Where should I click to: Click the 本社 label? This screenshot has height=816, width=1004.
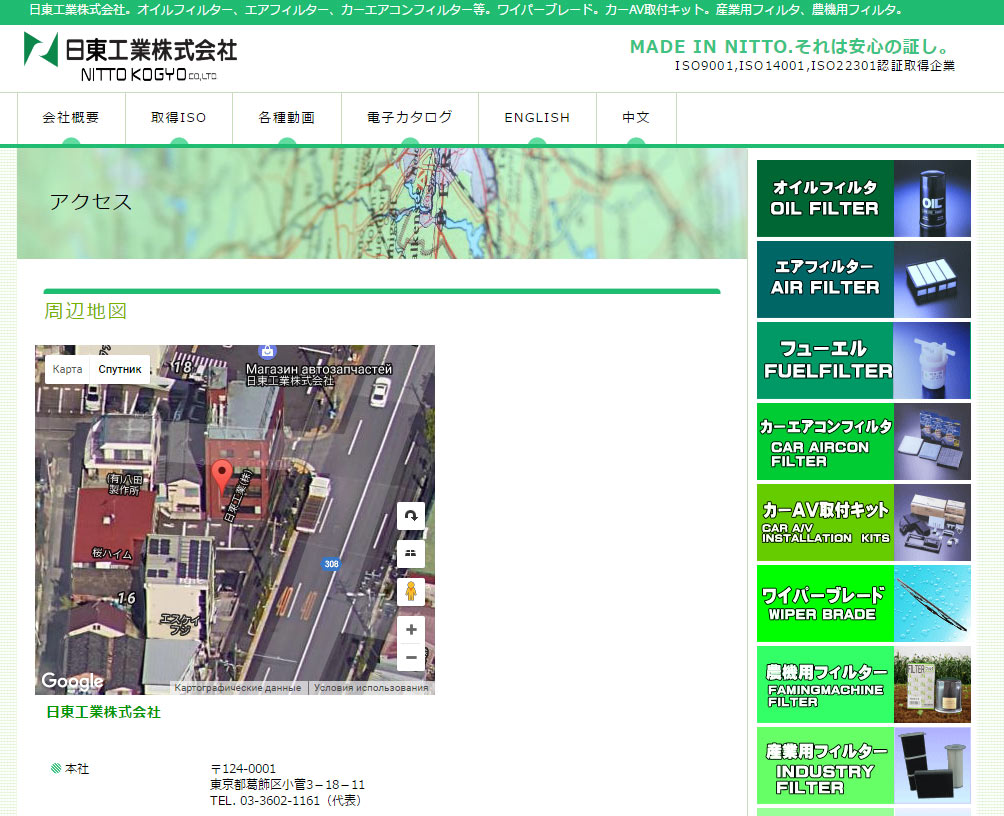click(77, 769)
